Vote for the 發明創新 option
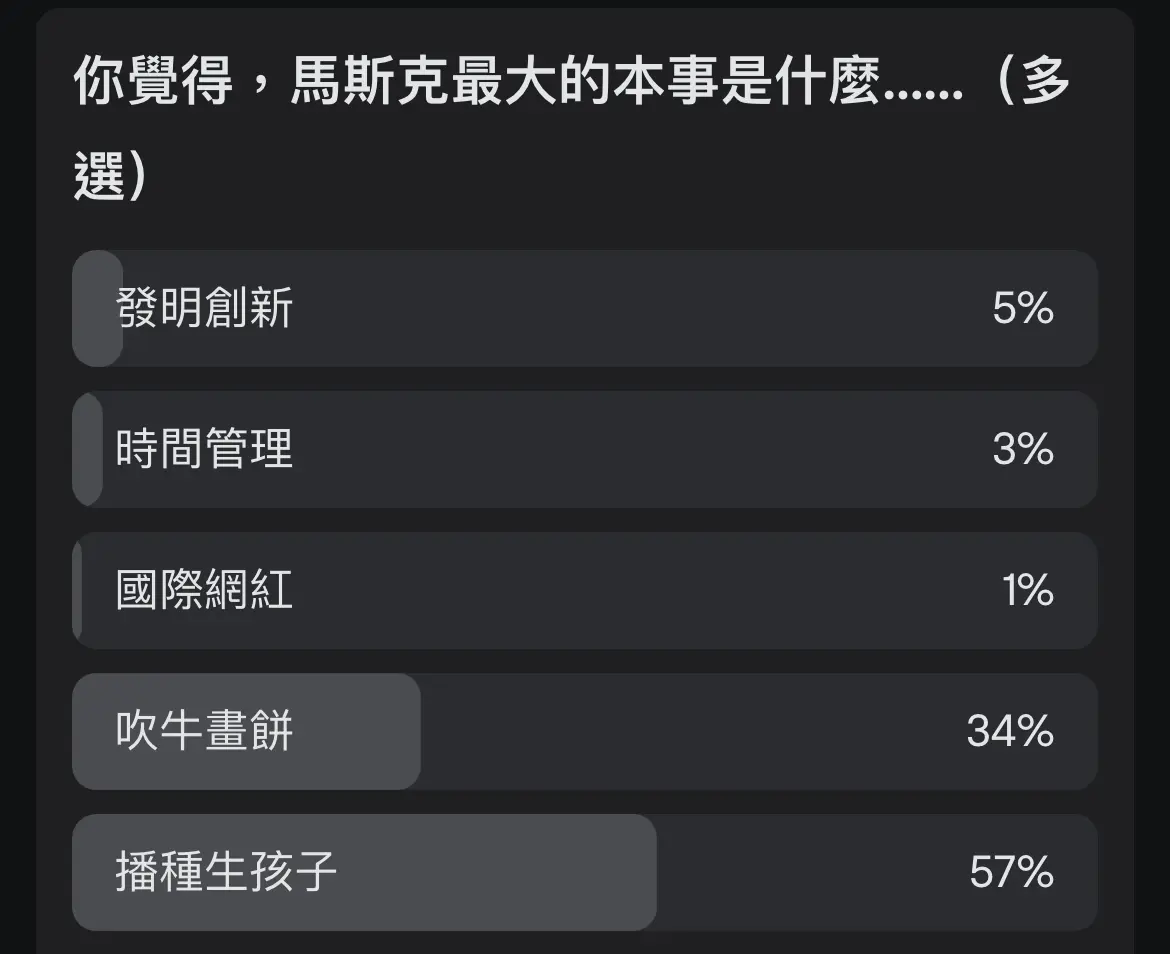The image size is (1170, 954). (x=585, y=309)
